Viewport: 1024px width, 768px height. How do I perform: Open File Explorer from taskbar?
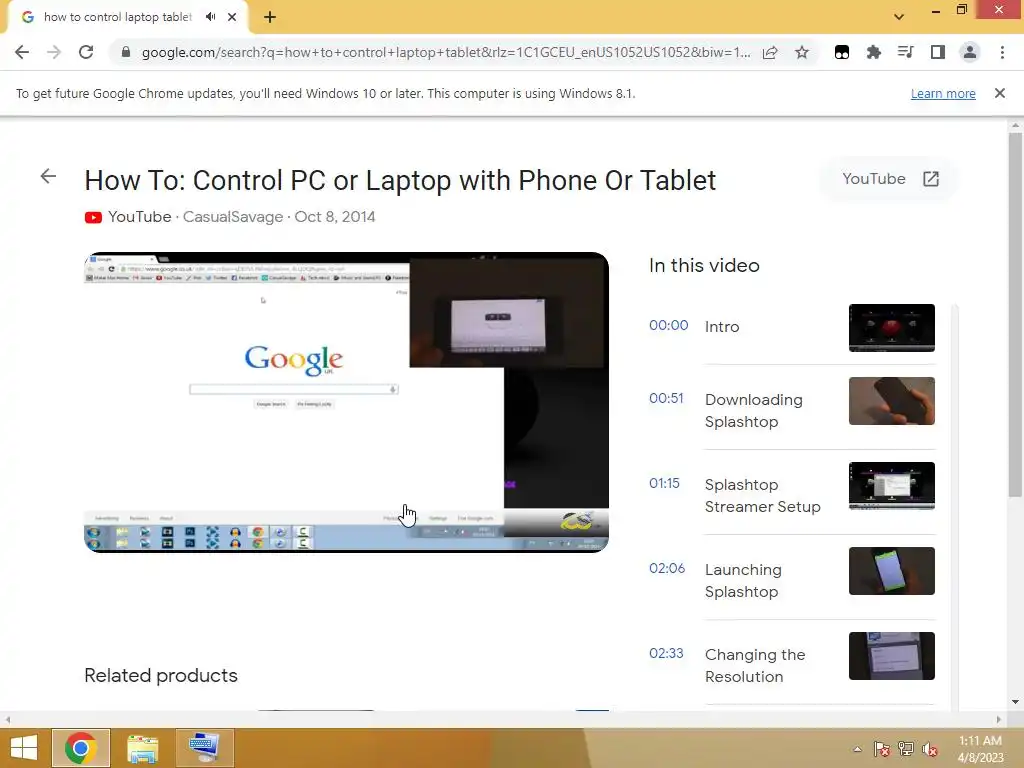142,748
